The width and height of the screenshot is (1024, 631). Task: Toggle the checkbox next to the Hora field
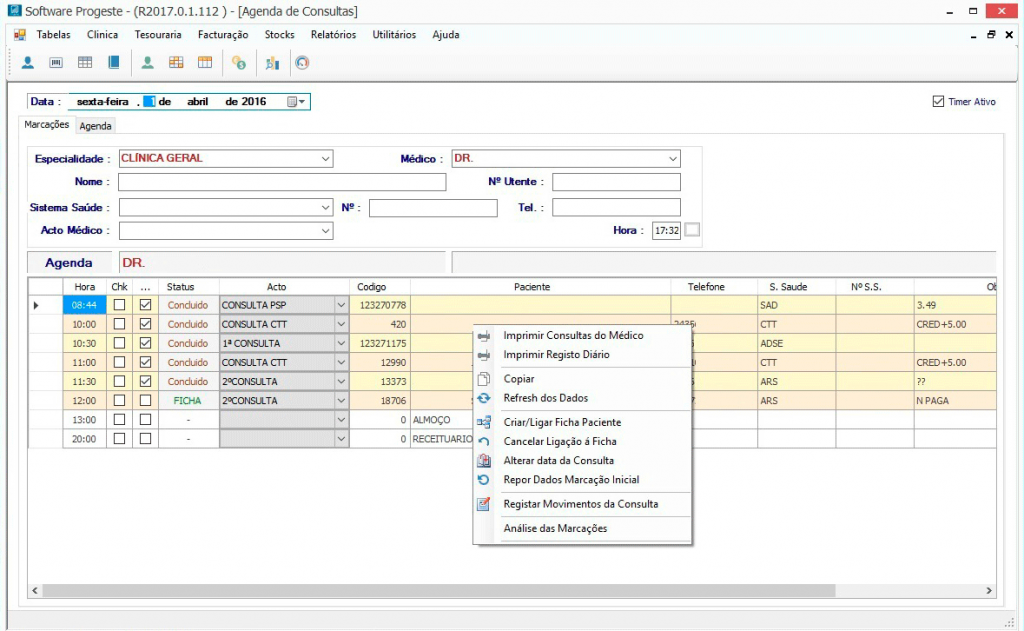point(692,230)
